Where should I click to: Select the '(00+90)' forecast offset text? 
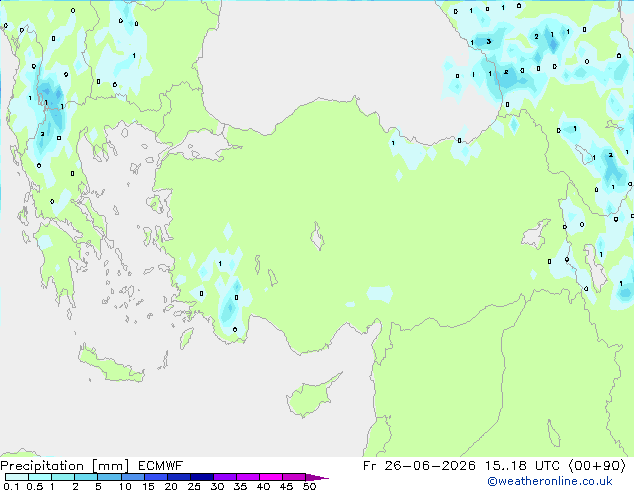coord(598,466)
